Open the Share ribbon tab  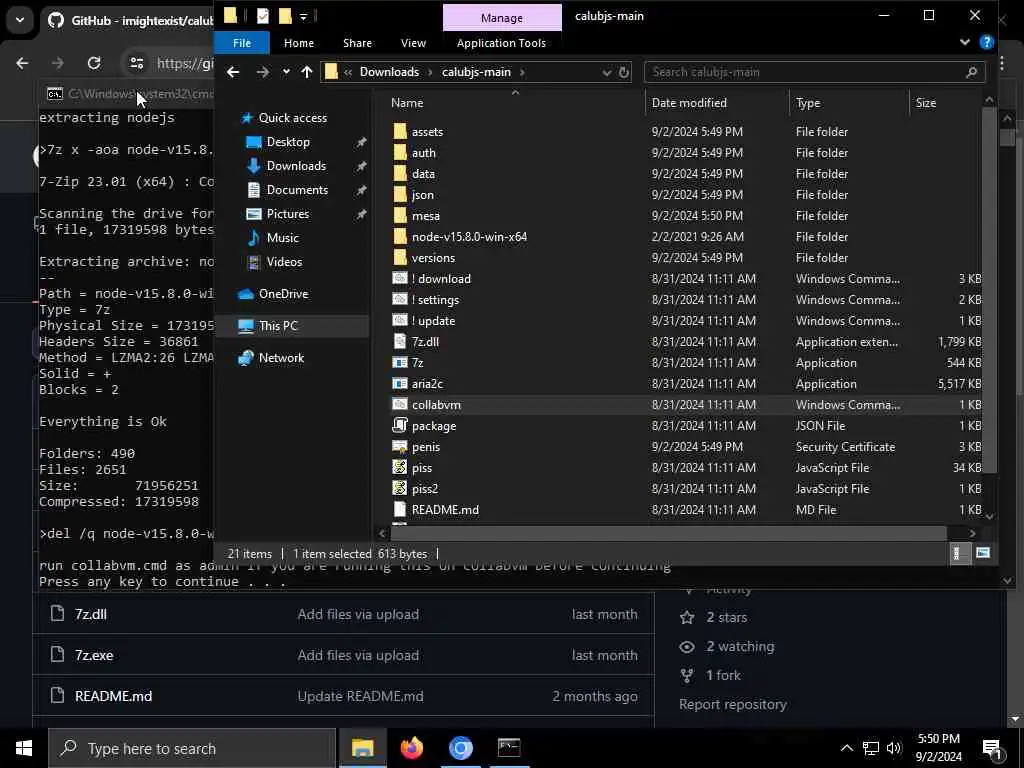click(357, 42)
